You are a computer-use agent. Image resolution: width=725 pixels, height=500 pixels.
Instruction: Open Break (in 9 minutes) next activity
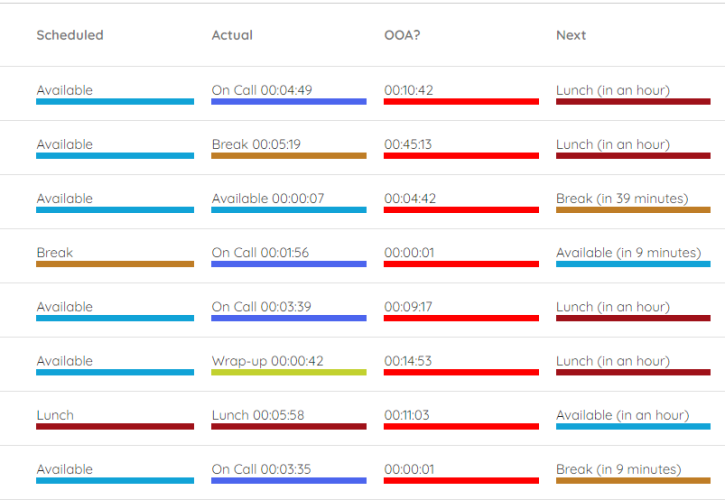618,469
